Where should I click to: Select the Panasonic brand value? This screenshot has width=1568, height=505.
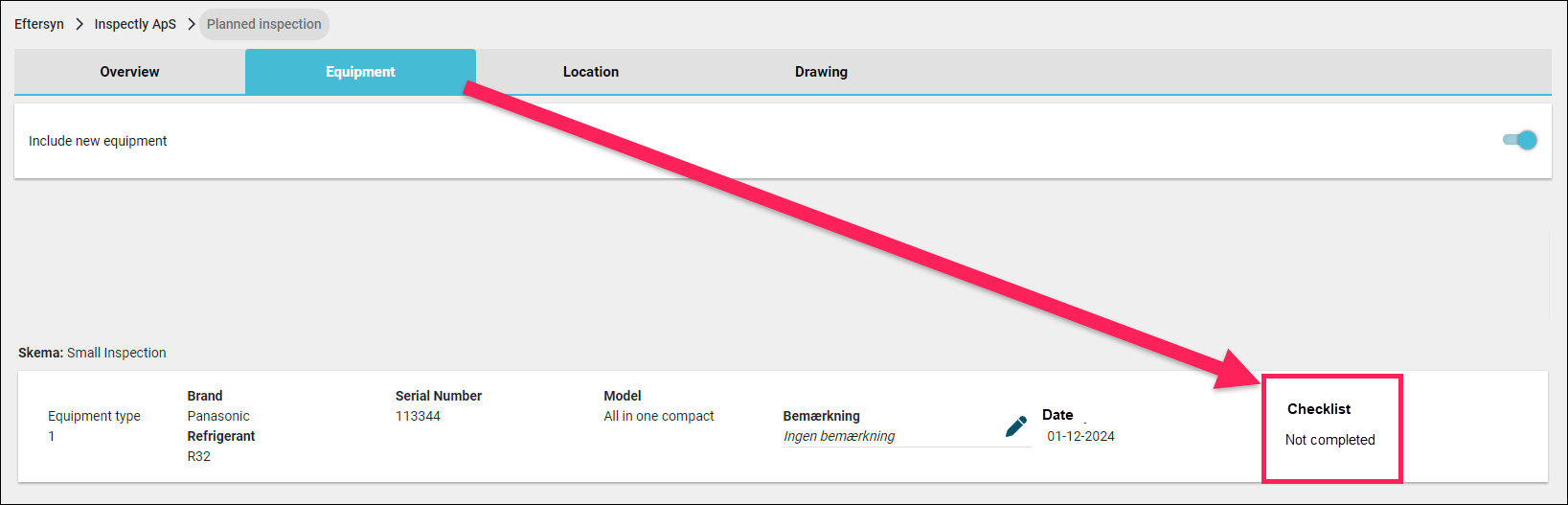tap(218, 416)
